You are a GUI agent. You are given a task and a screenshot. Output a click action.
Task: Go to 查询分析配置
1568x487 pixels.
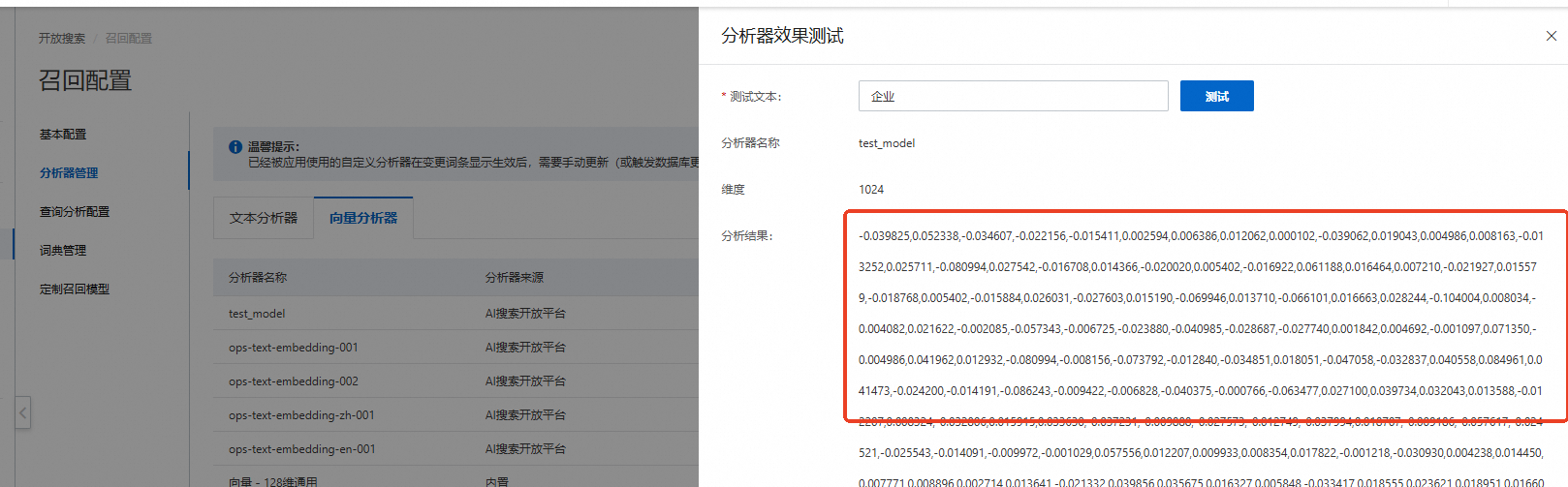click(x=75, y=211)
